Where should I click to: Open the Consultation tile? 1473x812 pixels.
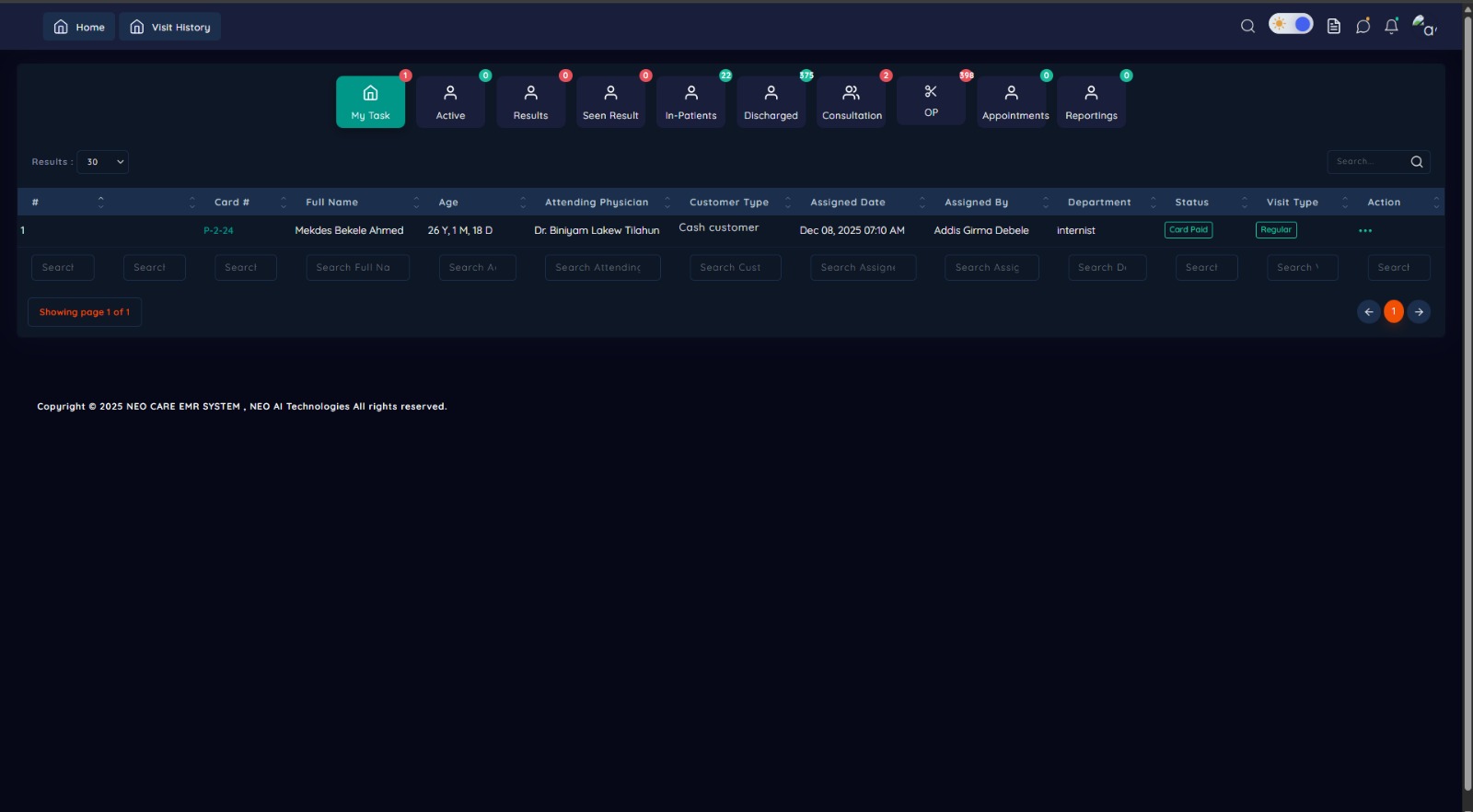[x=852, y=101]
